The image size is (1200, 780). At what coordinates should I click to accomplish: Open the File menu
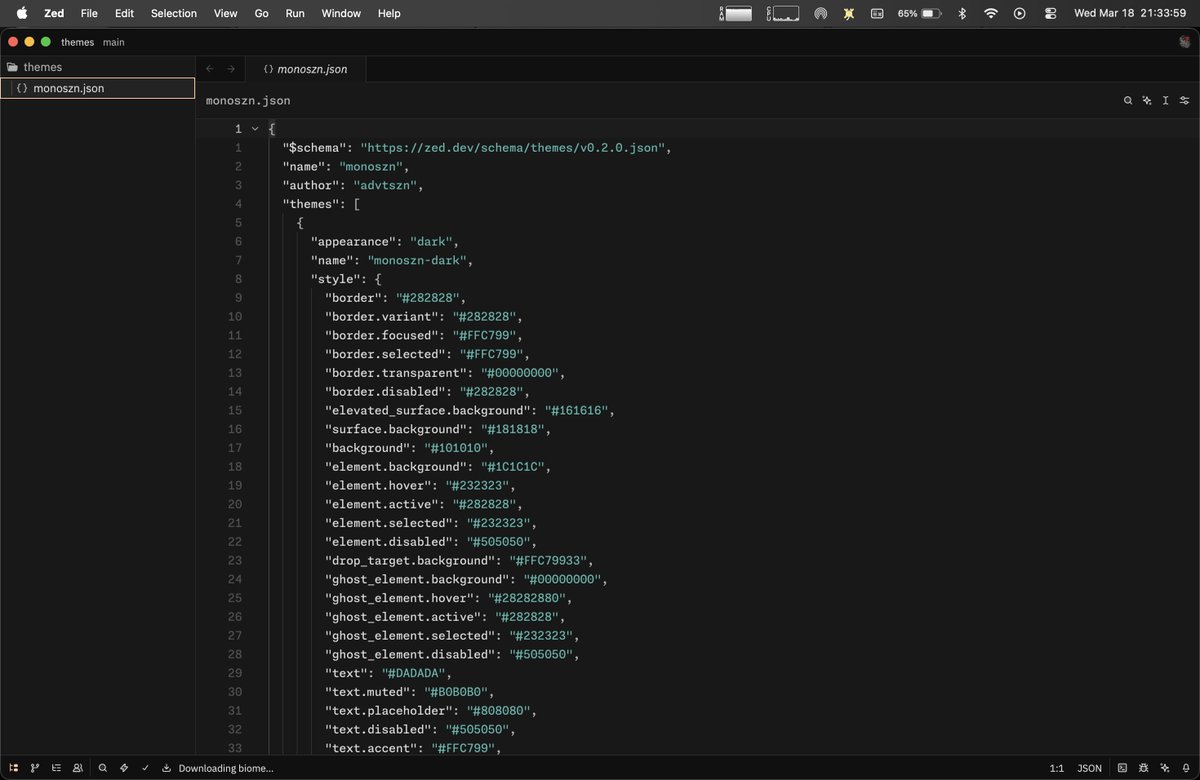89,13
